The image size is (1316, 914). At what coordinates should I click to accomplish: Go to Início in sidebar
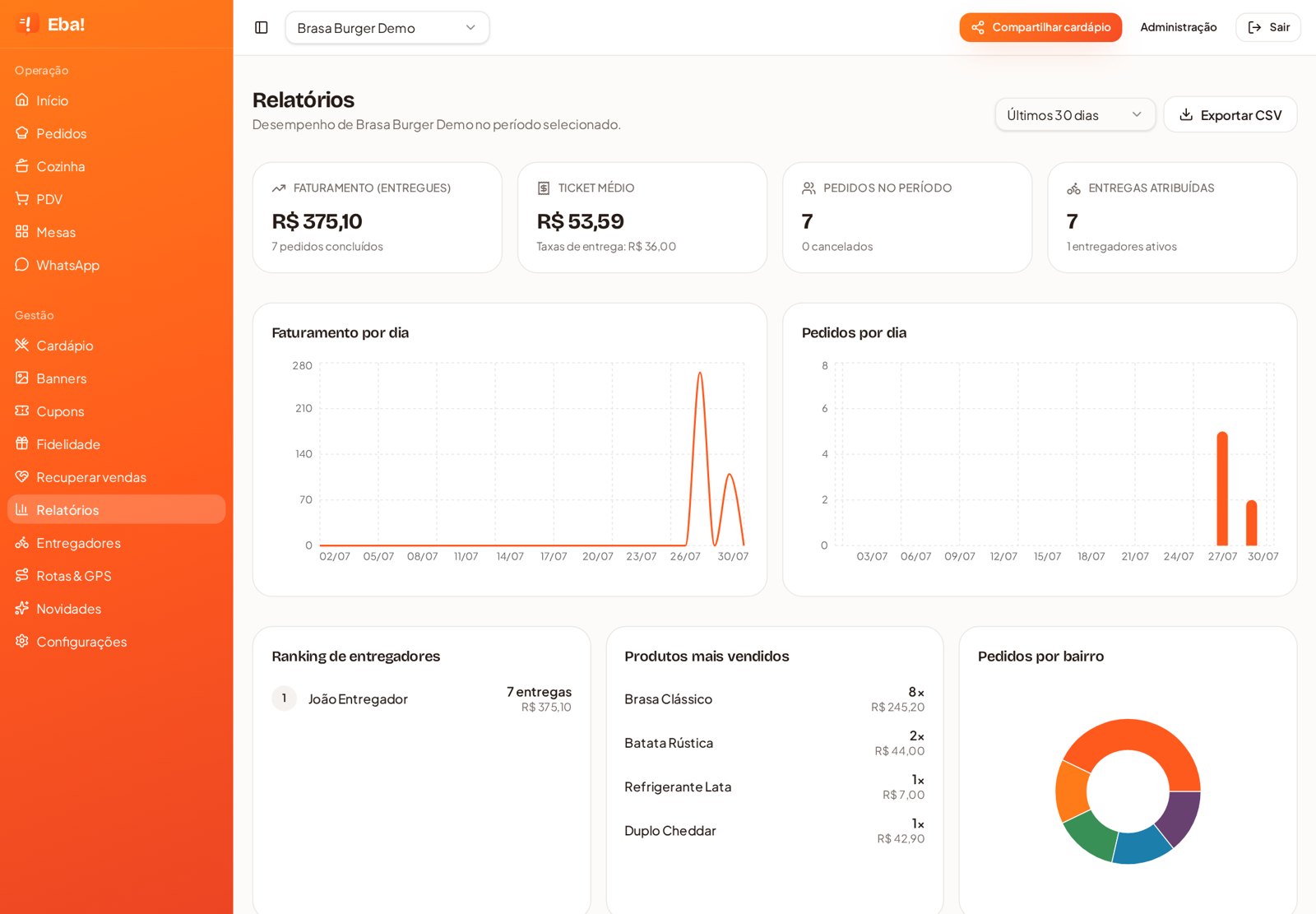point(116,100)
